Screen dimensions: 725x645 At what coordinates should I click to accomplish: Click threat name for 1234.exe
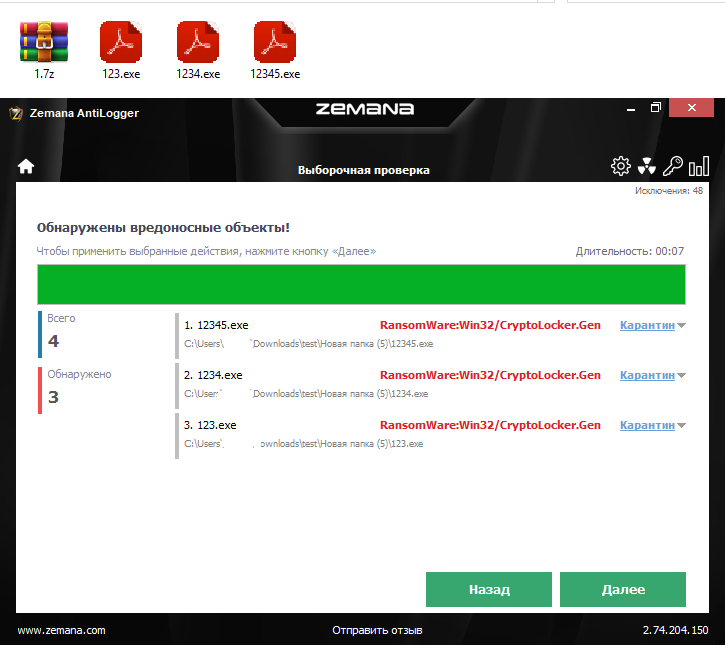point(490,375)
